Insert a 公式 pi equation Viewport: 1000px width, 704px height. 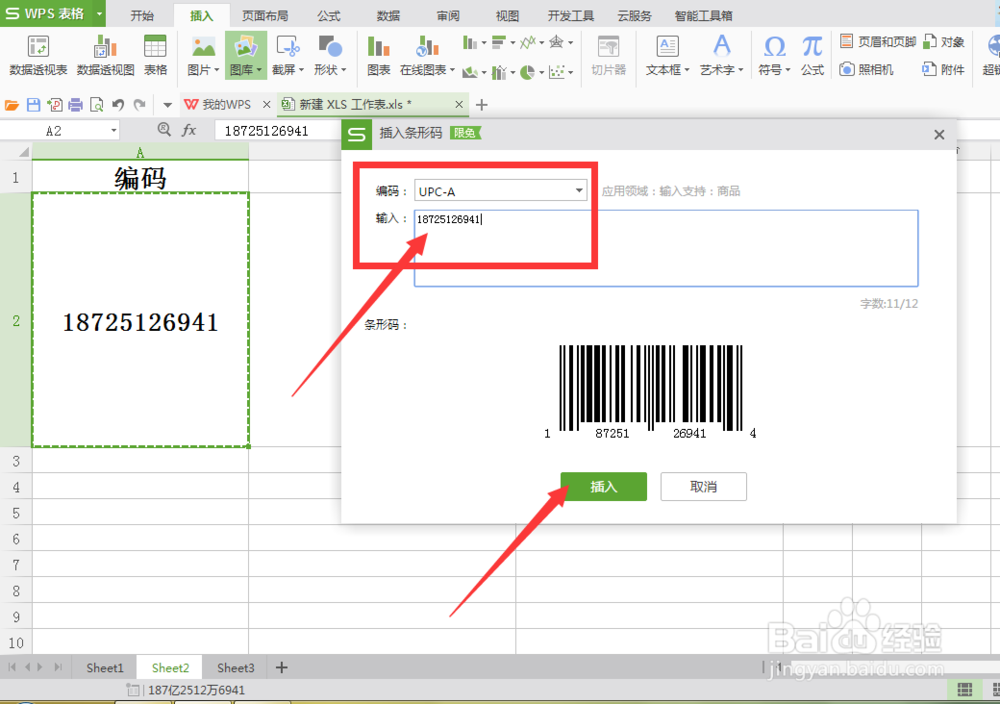pos(812,56)
